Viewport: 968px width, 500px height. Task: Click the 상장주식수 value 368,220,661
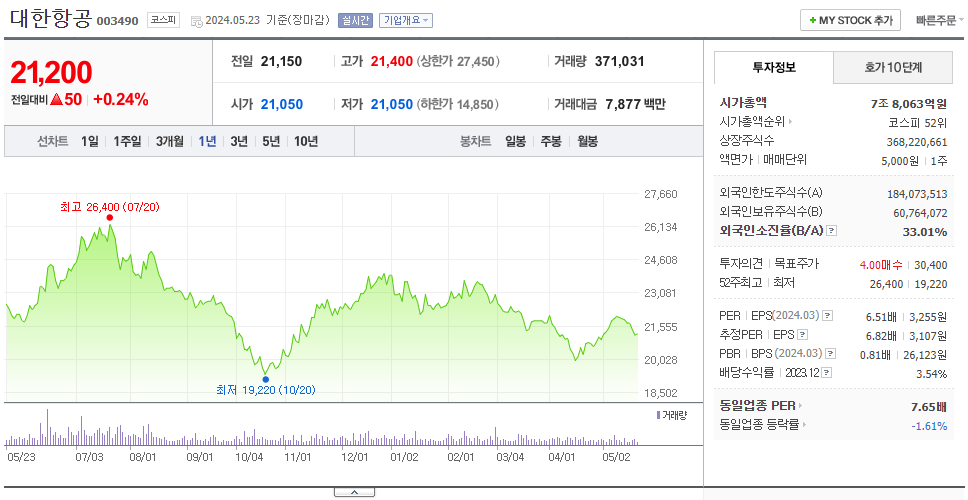pyautogui.click(x=917, y=142)
